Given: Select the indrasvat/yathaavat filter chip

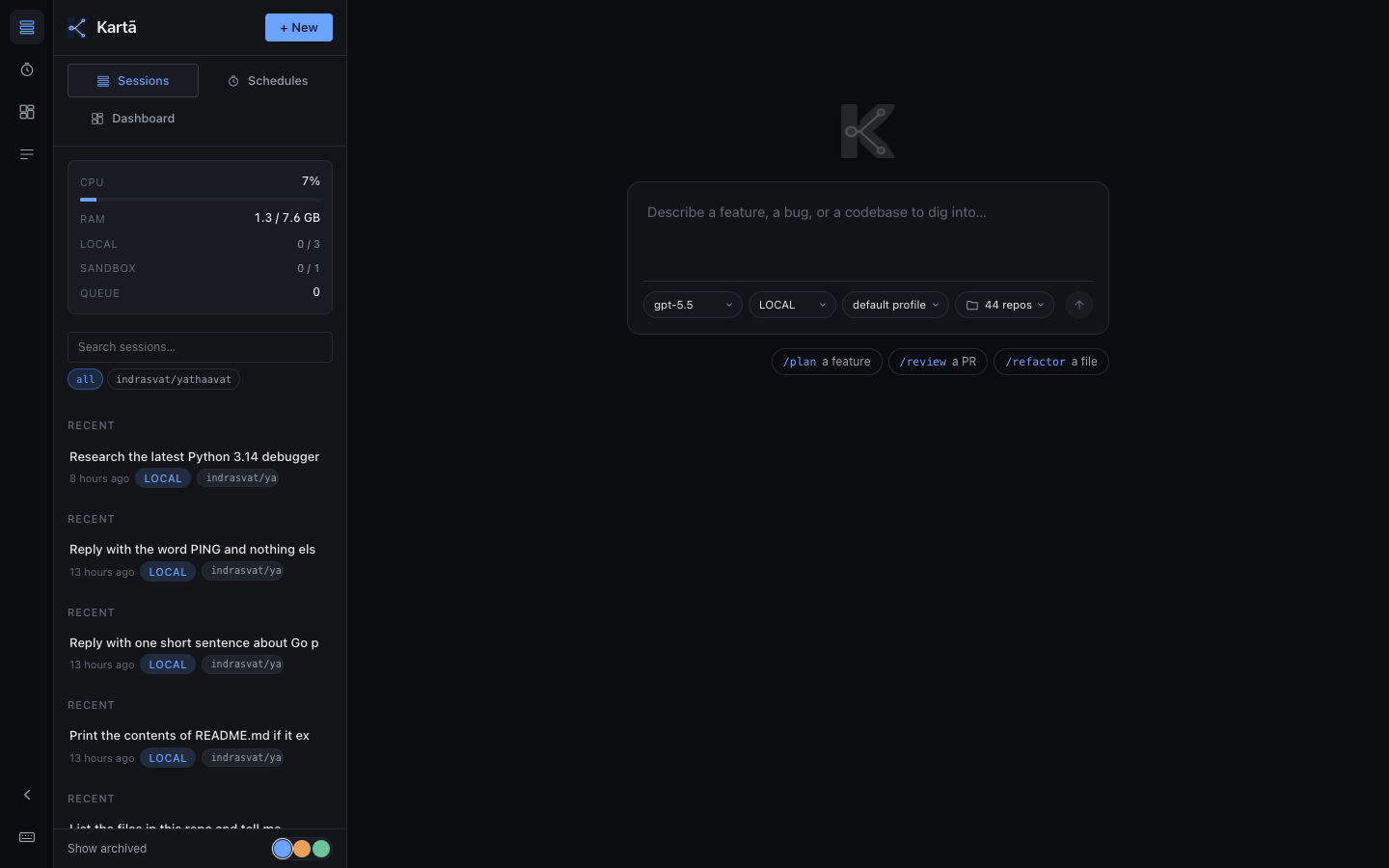Looking at the screenshot, I should (174, 379).
